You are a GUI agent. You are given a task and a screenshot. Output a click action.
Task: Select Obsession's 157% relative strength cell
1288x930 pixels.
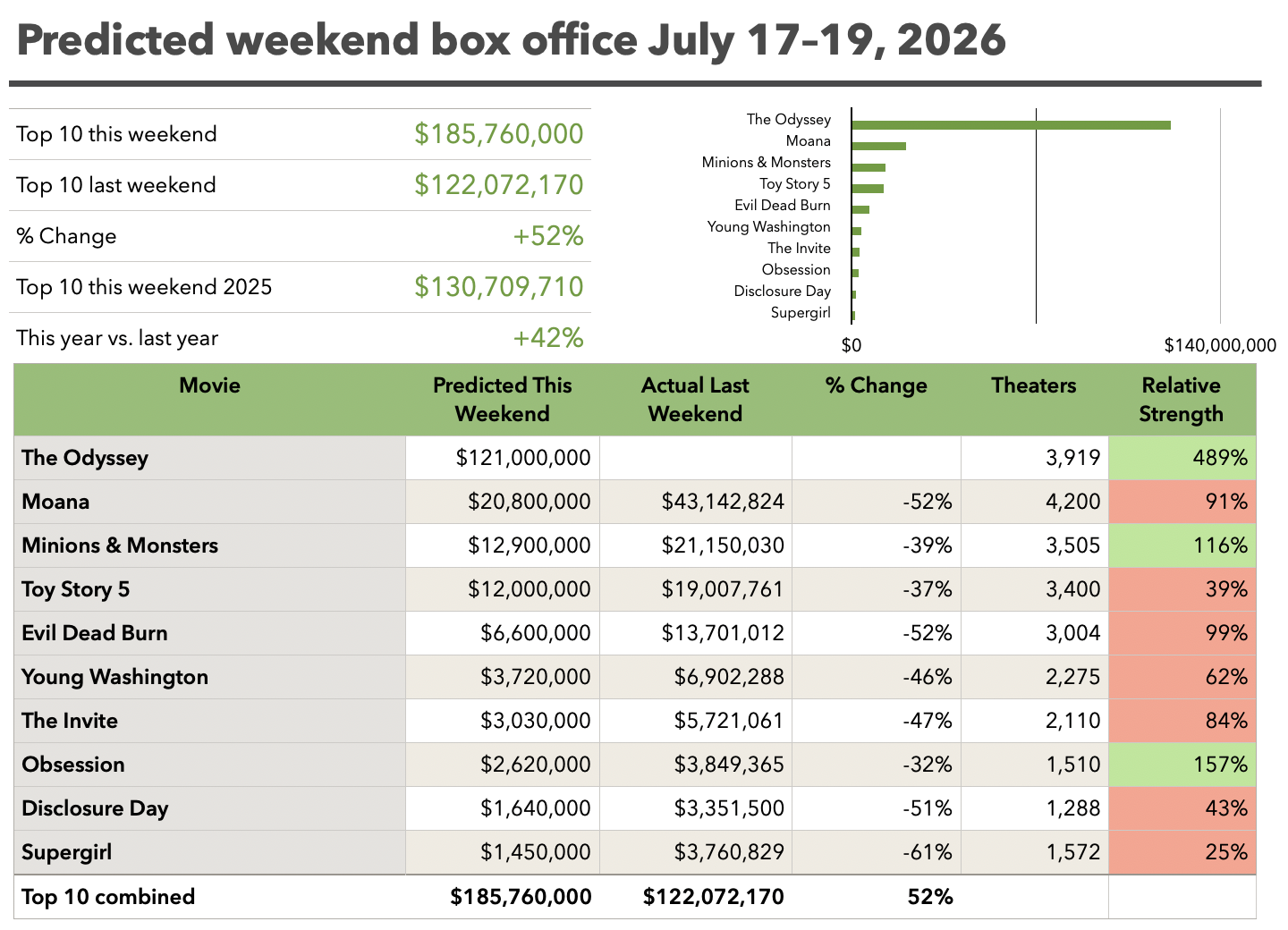point(1182,765)
